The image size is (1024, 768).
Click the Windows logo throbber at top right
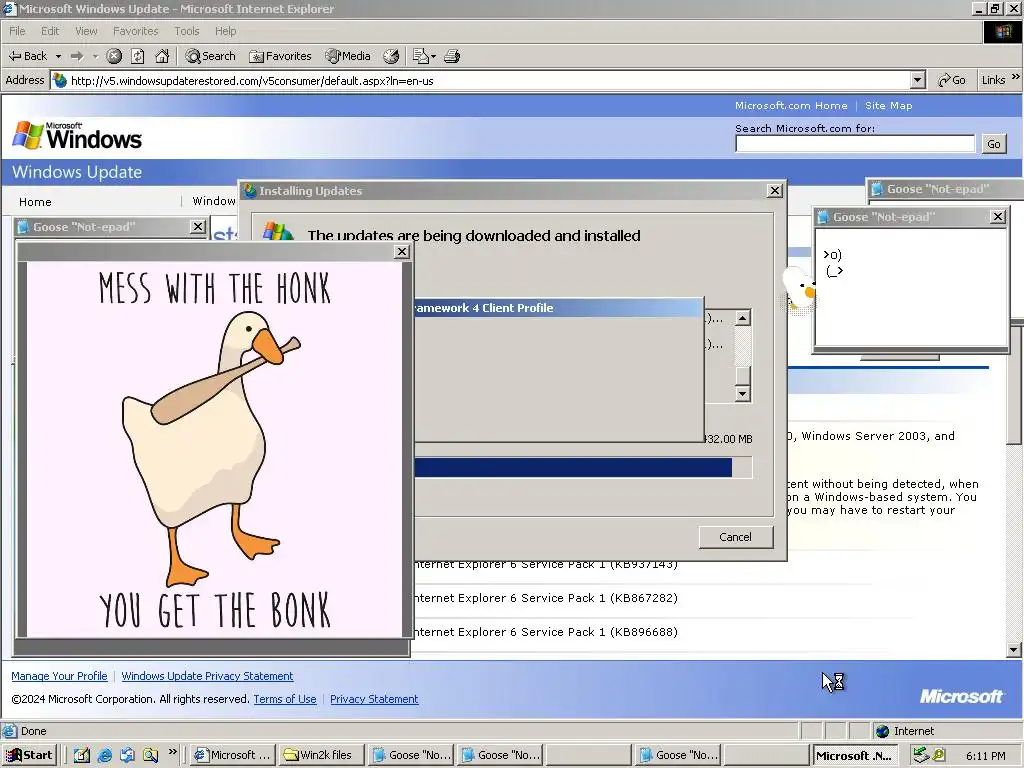pyautogui.click(x=1002, y=31)
